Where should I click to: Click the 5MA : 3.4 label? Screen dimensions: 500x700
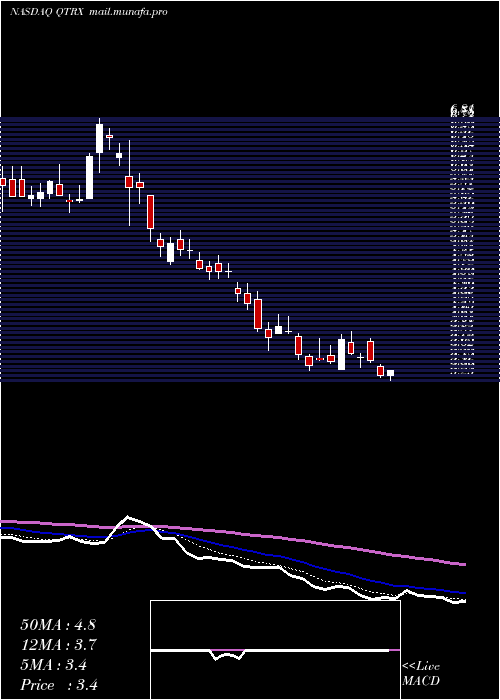[x=54, y=665]
